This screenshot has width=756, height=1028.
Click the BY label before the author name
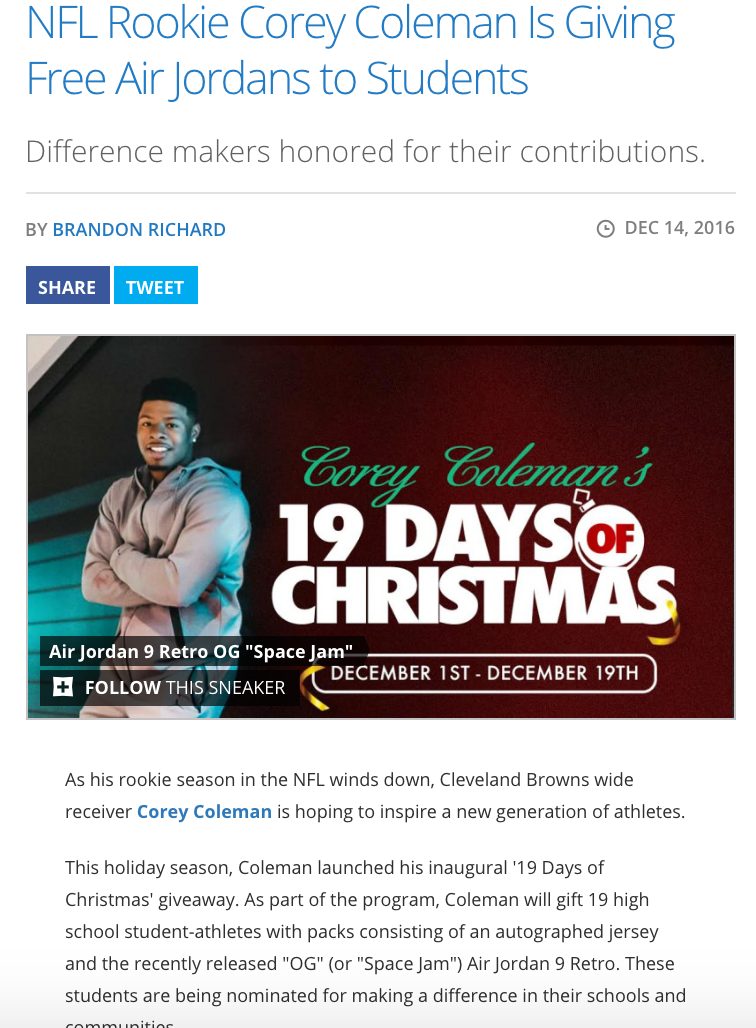[37, 230]
